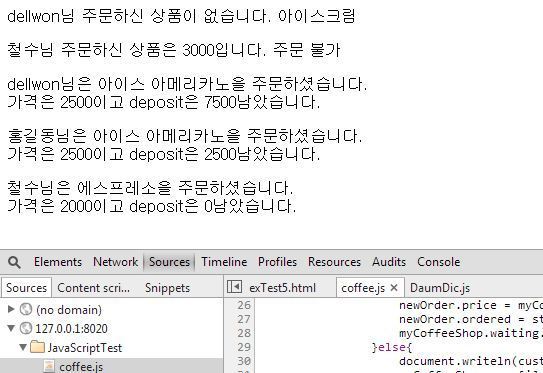The image size is (543, 373).
Task: Open the Timeline panel
Action: 224,262
